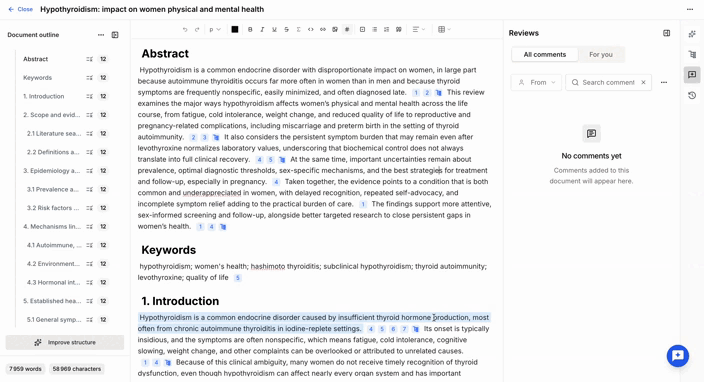
Task: Select outline item 2.1 Literature sea...
Action: click(x=54, y=134)
